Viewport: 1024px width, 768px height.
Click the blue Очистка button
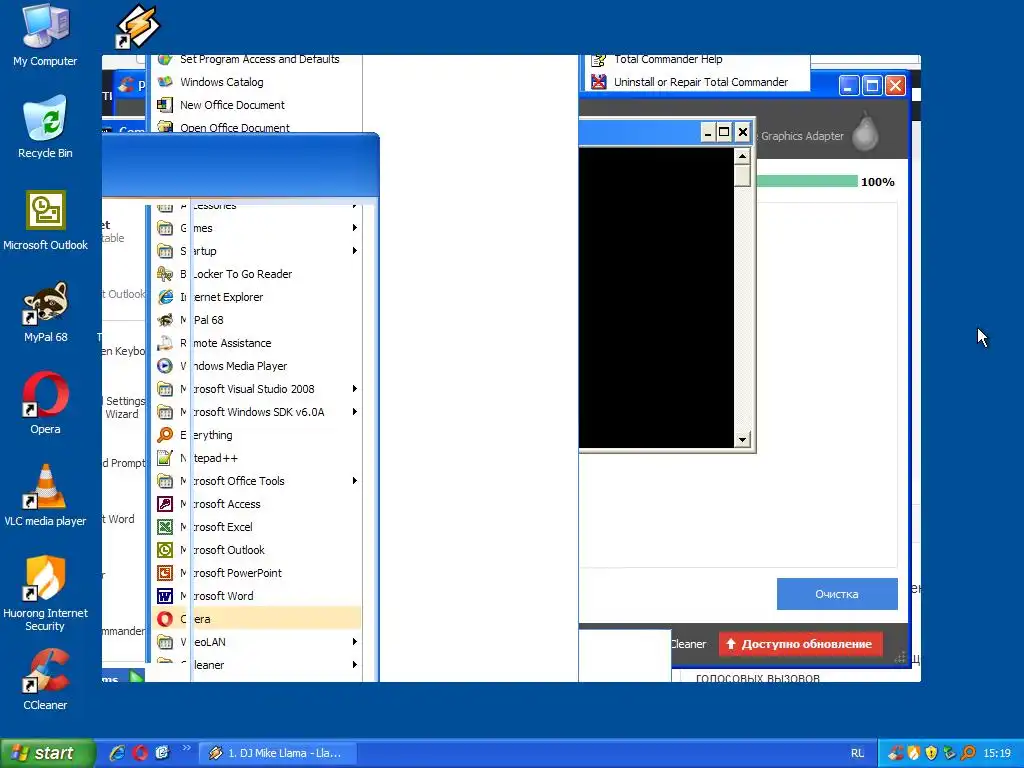[x=837, y=594]
